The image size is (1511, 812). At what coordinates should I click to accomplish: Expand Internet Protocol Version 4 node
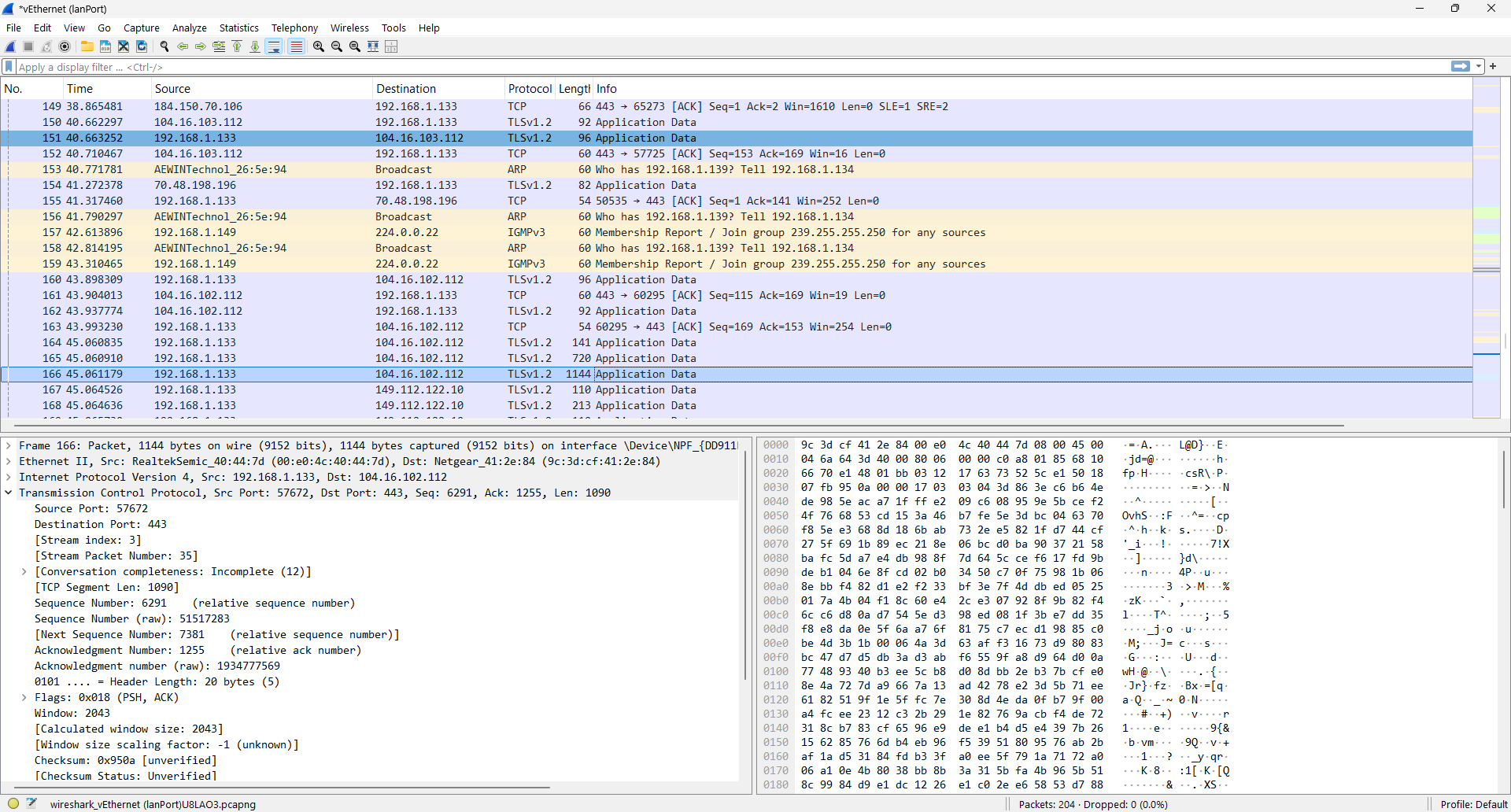coord(9,477)
